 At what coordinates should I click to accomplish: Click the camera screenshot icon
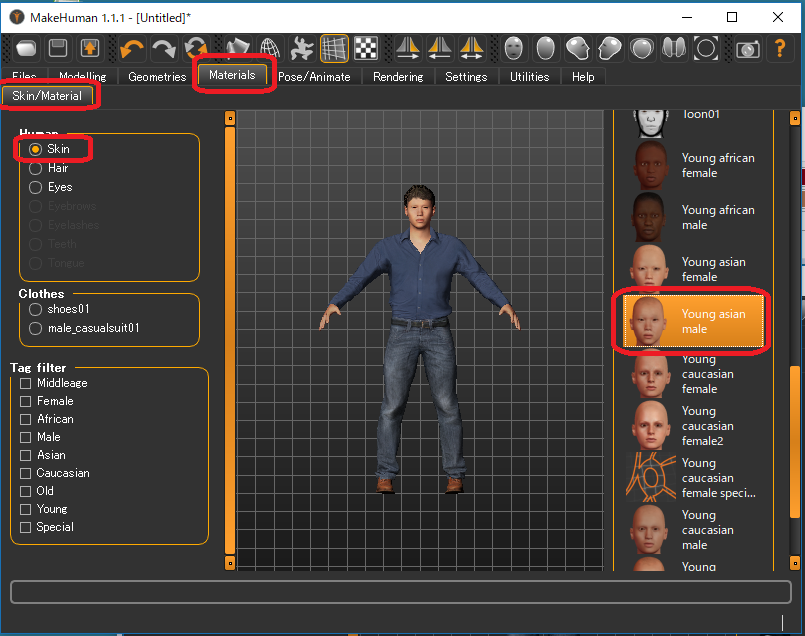click(x=747, y=48)
